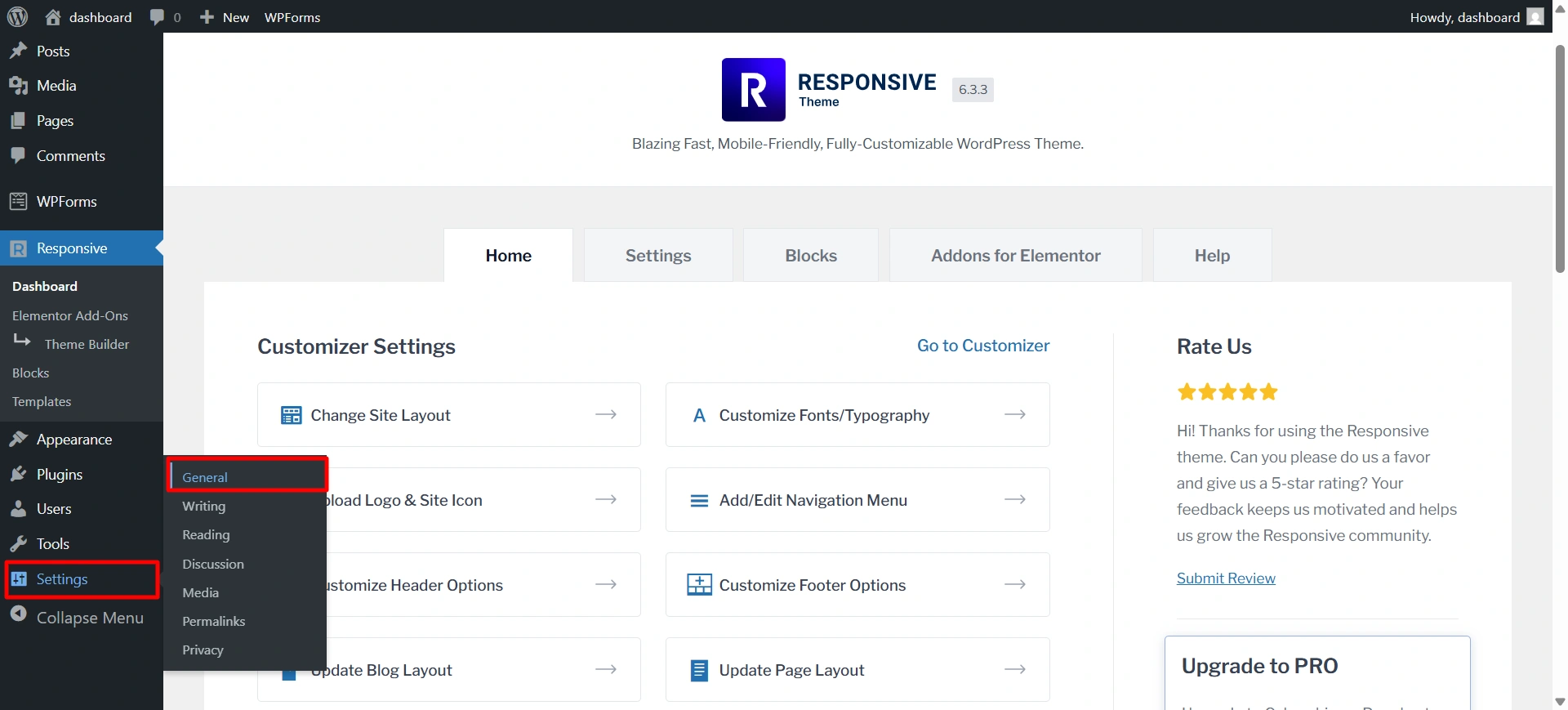Screen dimensions: 1568x710
Task: Click the Tools wrench icon
Action: (19, 543)
